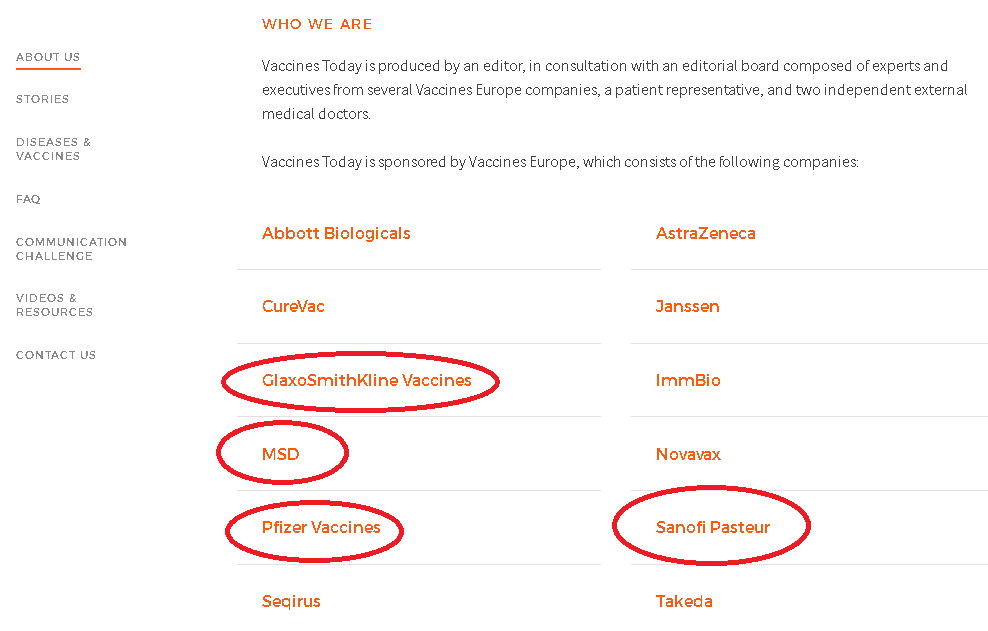This screenshot has height=631, width=988.
Task: Open the Novavax link
Action: (688, 454)
